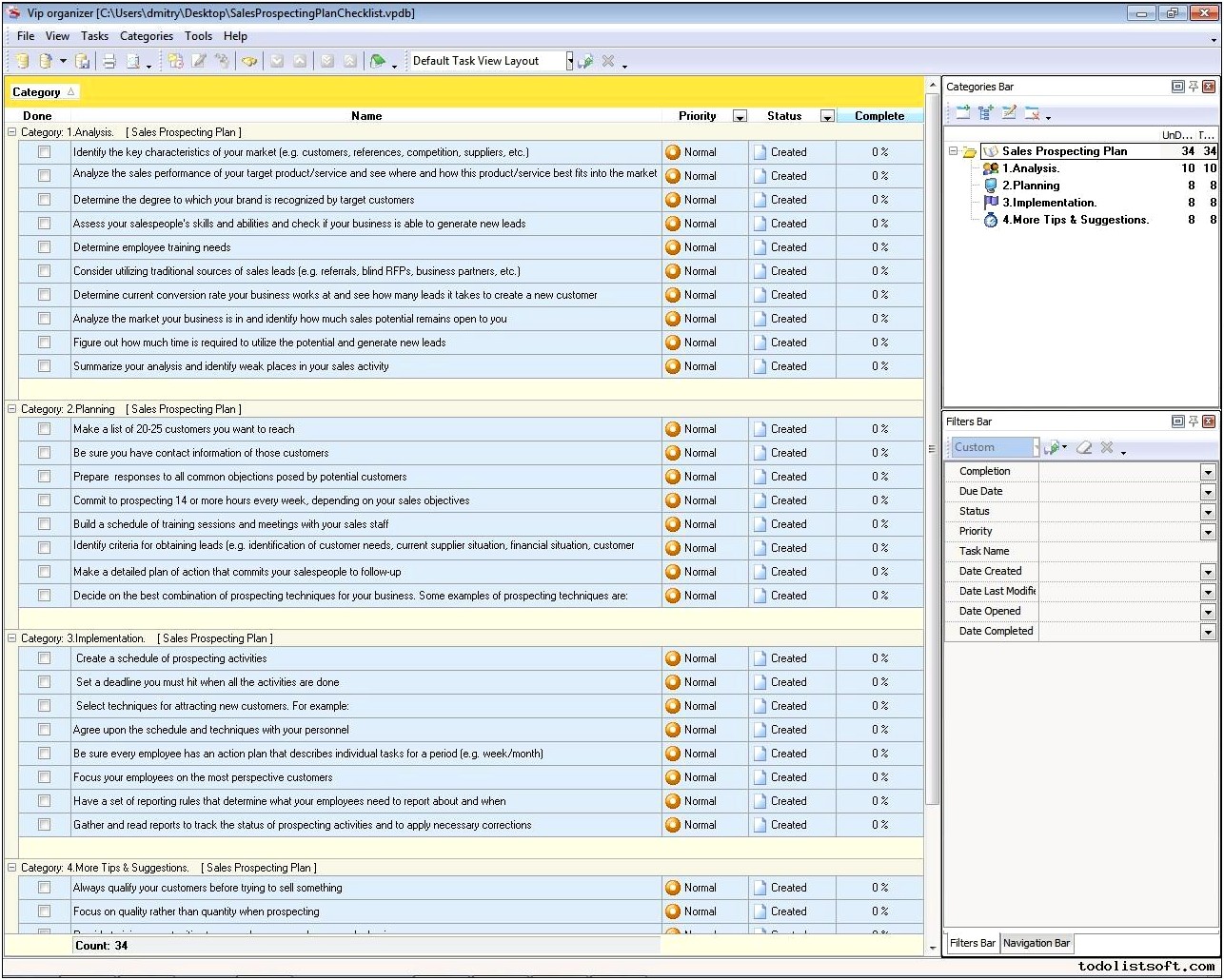
Task: Open the Due Date filter dropdown
Action: tap(1208, 492)
